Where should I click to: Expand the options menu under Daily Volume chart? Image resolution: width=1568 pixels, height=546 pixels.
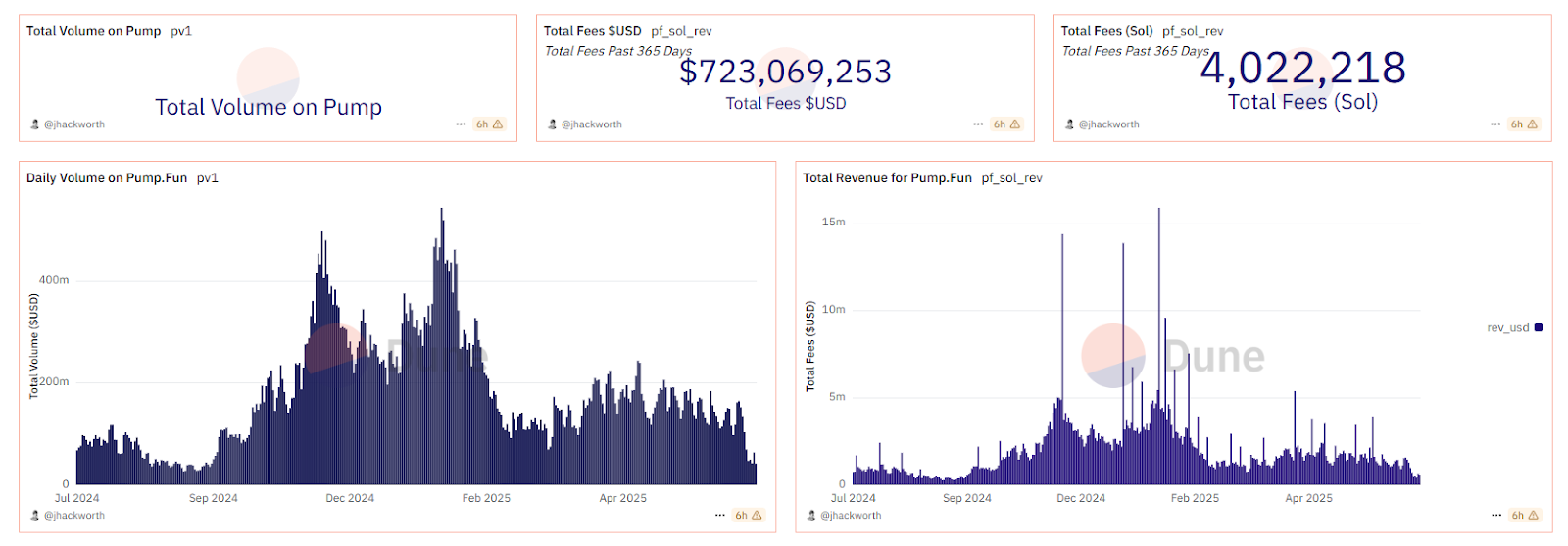[720, 516]
